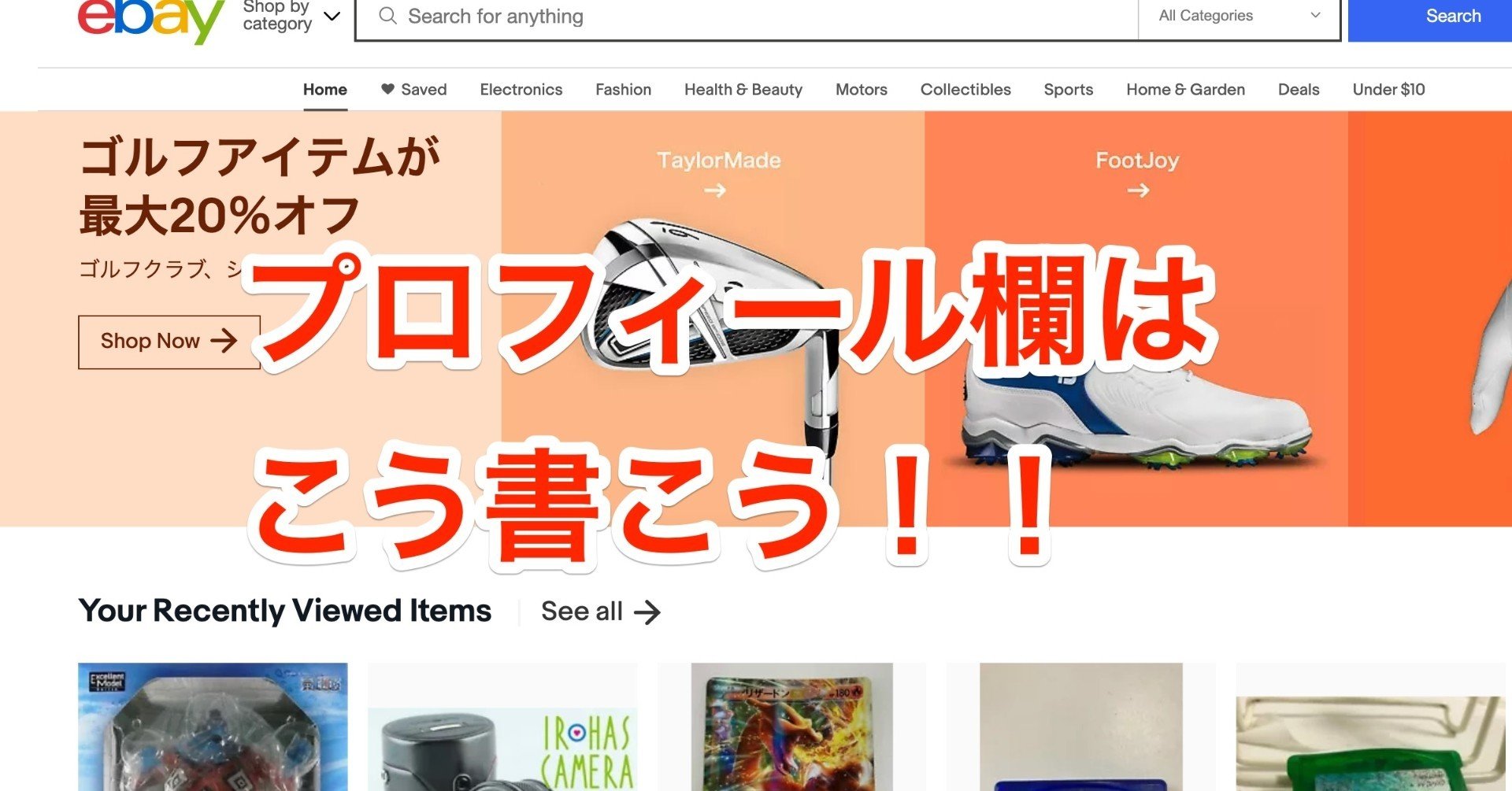
Task: Open the Electronics menu item
Action: click(521, 90)
